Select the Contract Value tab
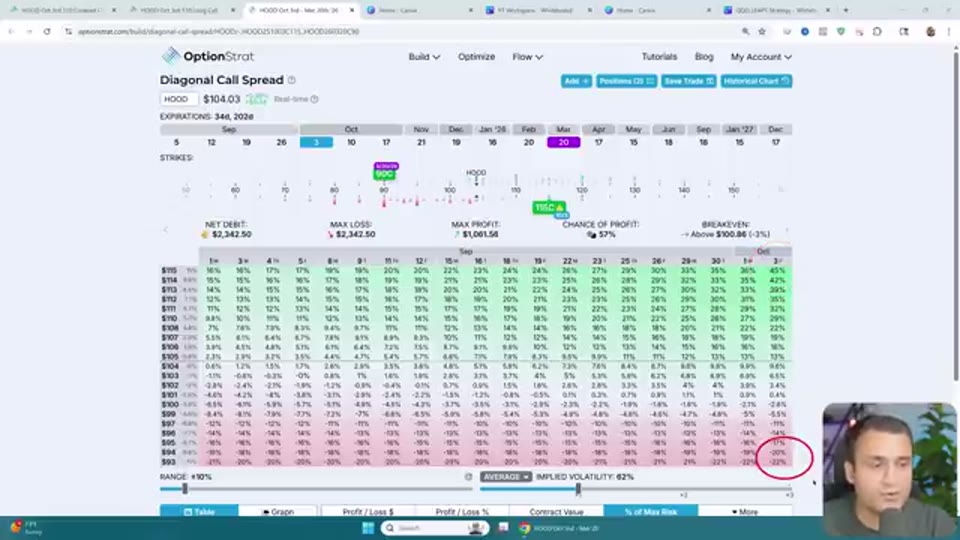 click(557, 511)
